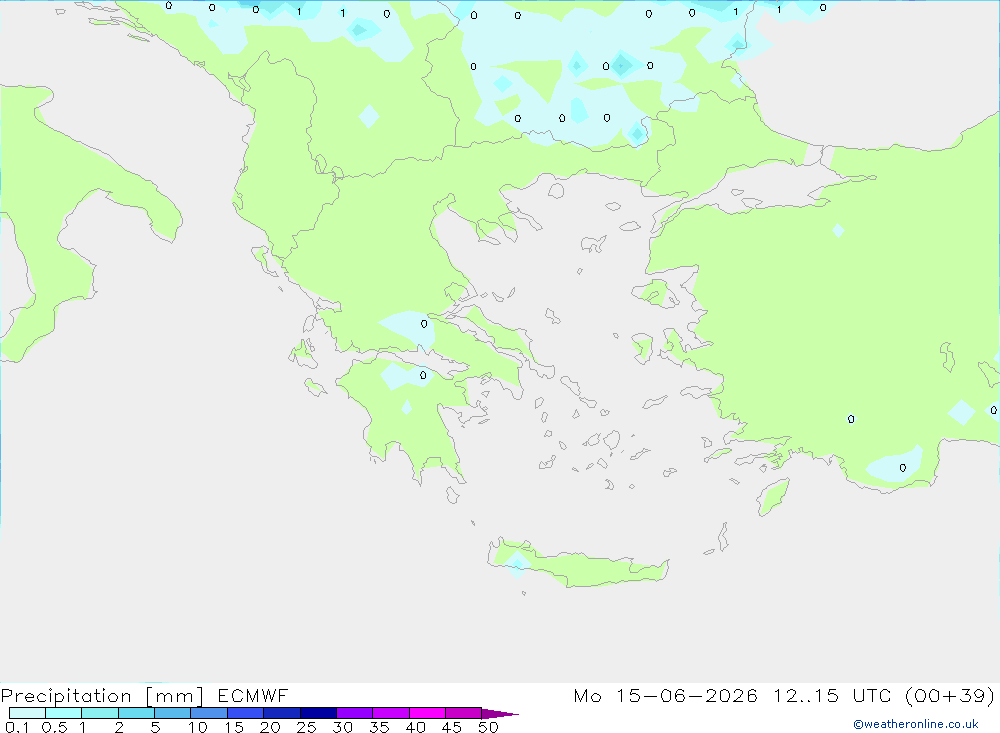Image resolution: width=1000 pixels, height=733 pixels.
Task: Pick the 15–20 mm blue legend swatch
Action: click(246, 713)
